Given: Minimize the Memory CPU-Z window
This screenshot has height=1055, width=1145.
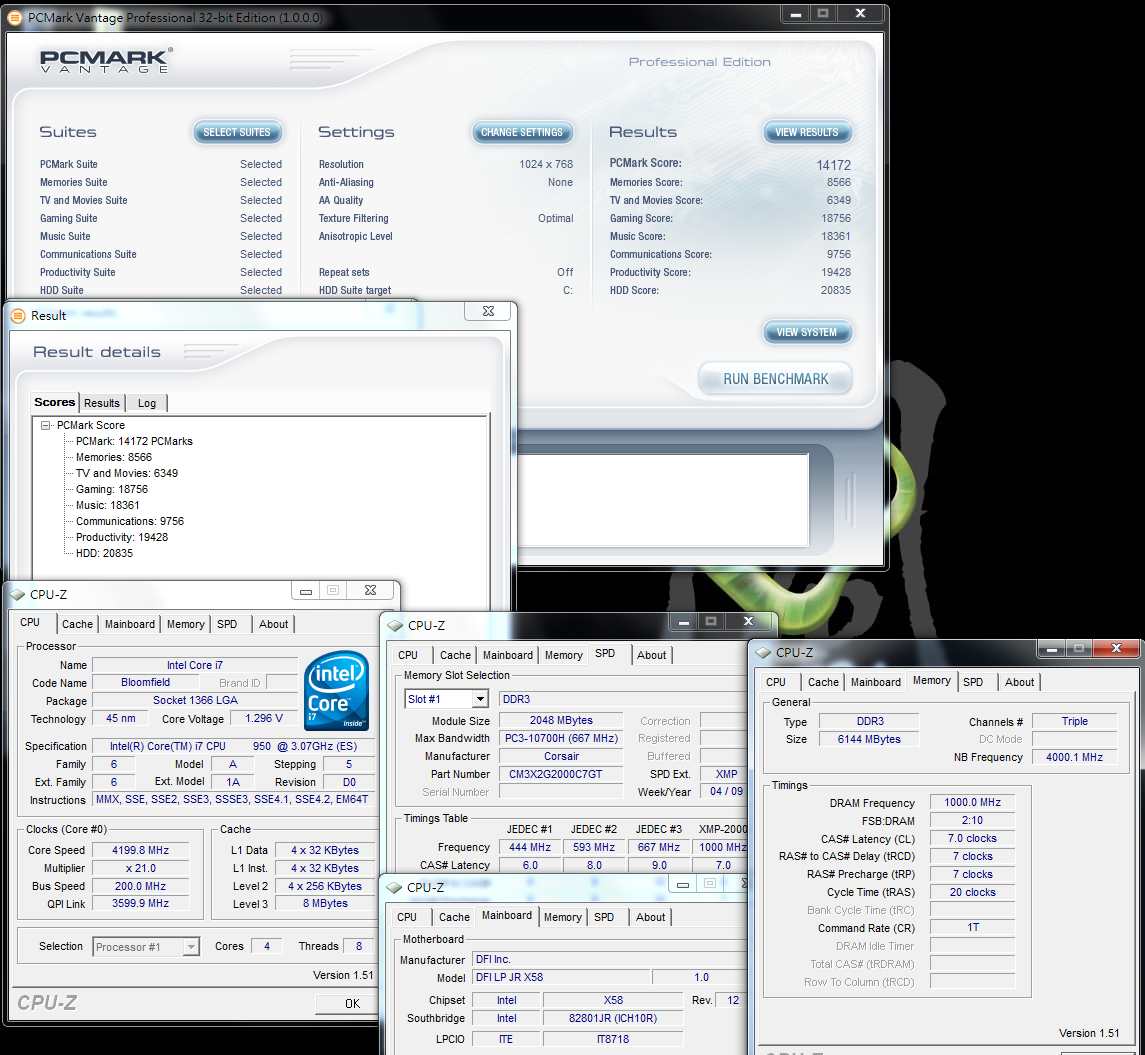Looking at the screenshot, I should tap(1052, 648).
